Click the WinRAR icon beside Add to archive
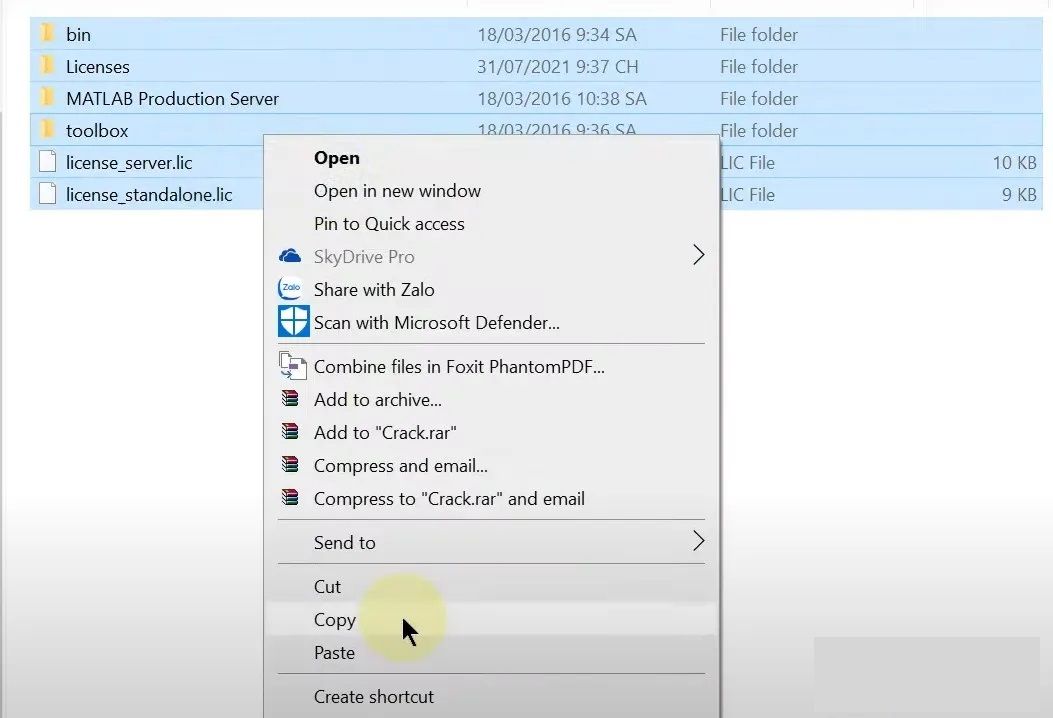The height and width of the screenshot is (718, 1053). pos(290,399)
